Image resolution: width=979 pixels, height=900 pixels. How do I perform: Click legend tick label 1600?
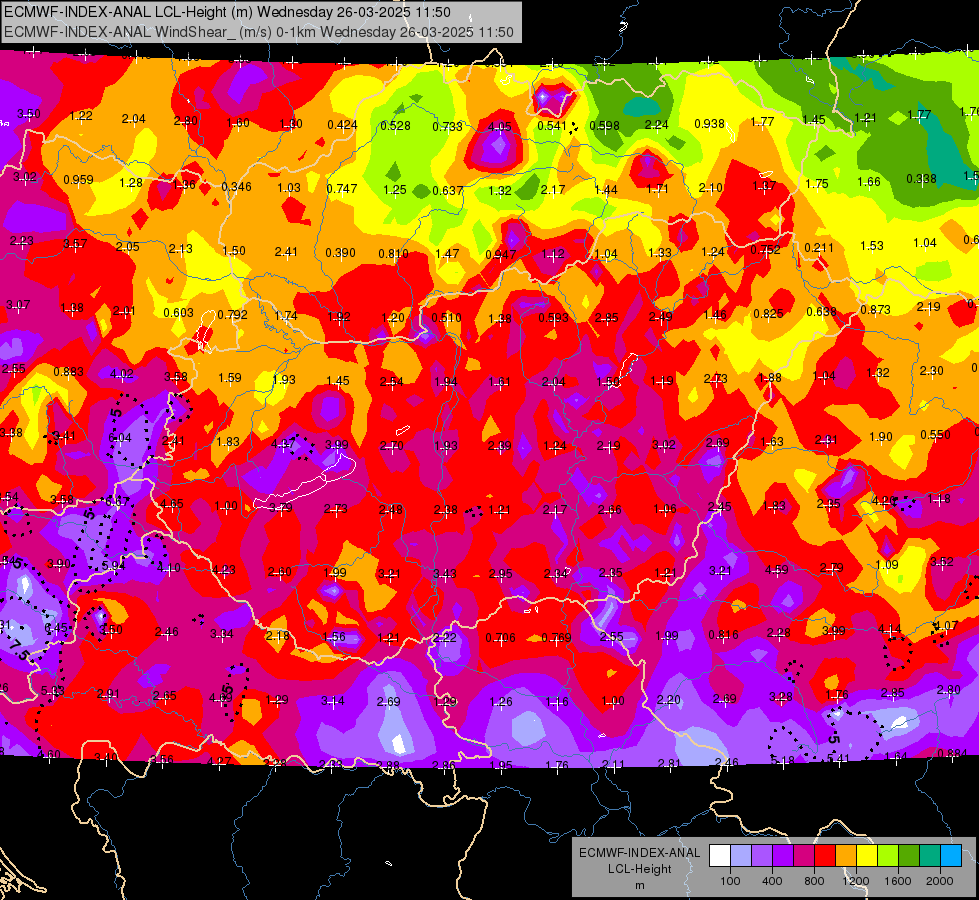coord(898,881)
